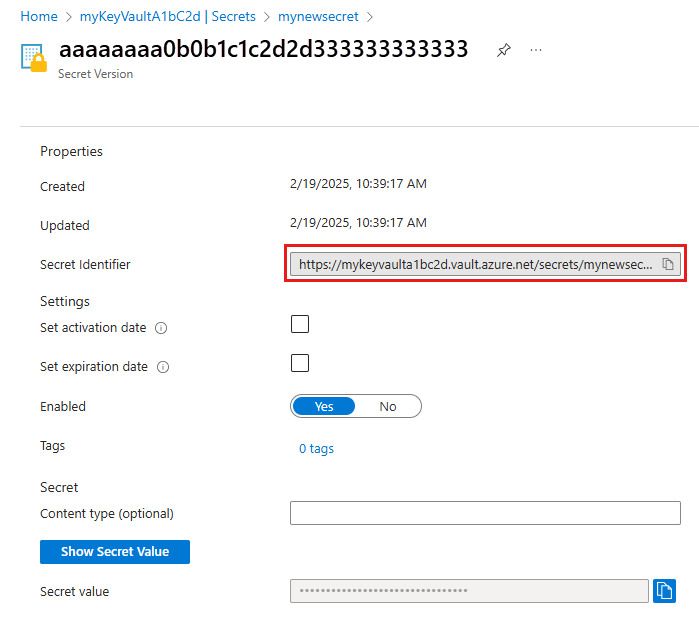Click the Secret section heading
The image size is (699, 622).
click(59, 487)
